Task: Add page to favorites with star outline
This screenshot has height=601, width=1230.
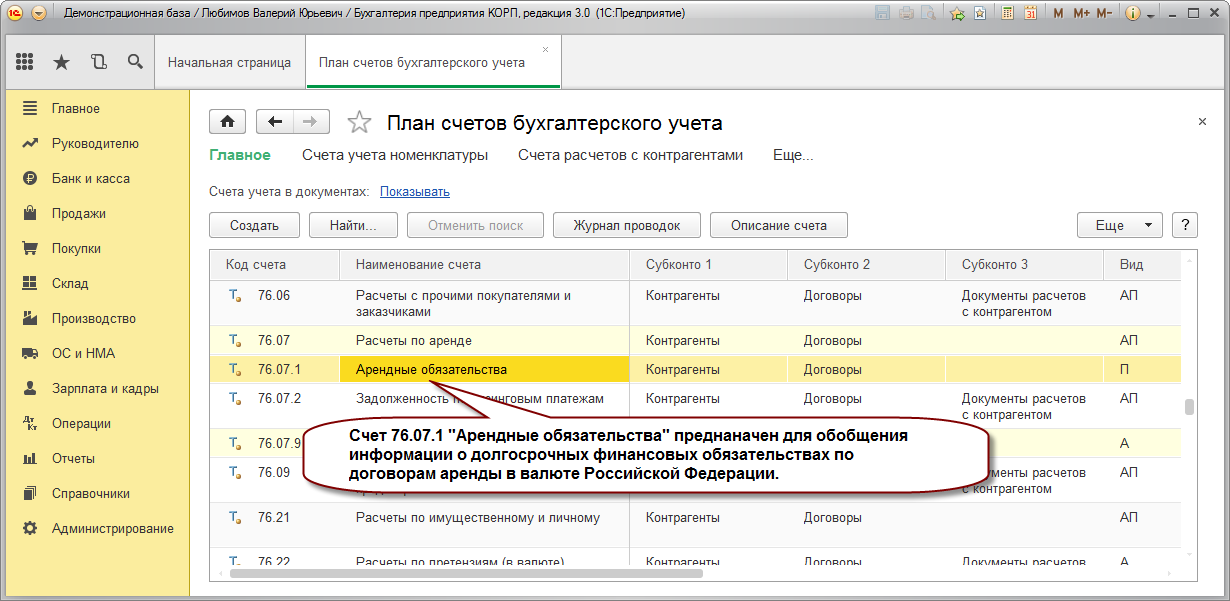Action: point(359,122)
